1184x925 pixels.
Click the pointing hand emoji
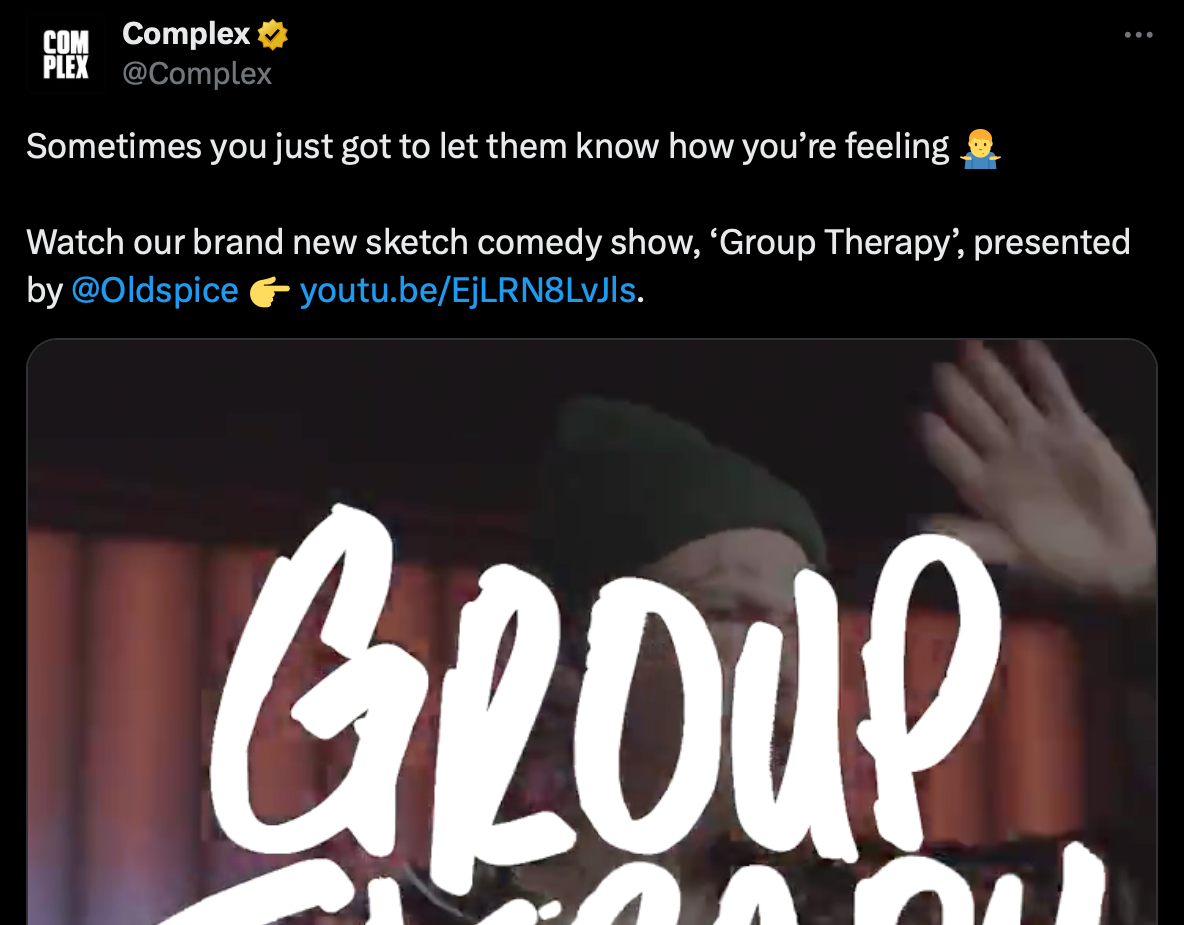270,291
